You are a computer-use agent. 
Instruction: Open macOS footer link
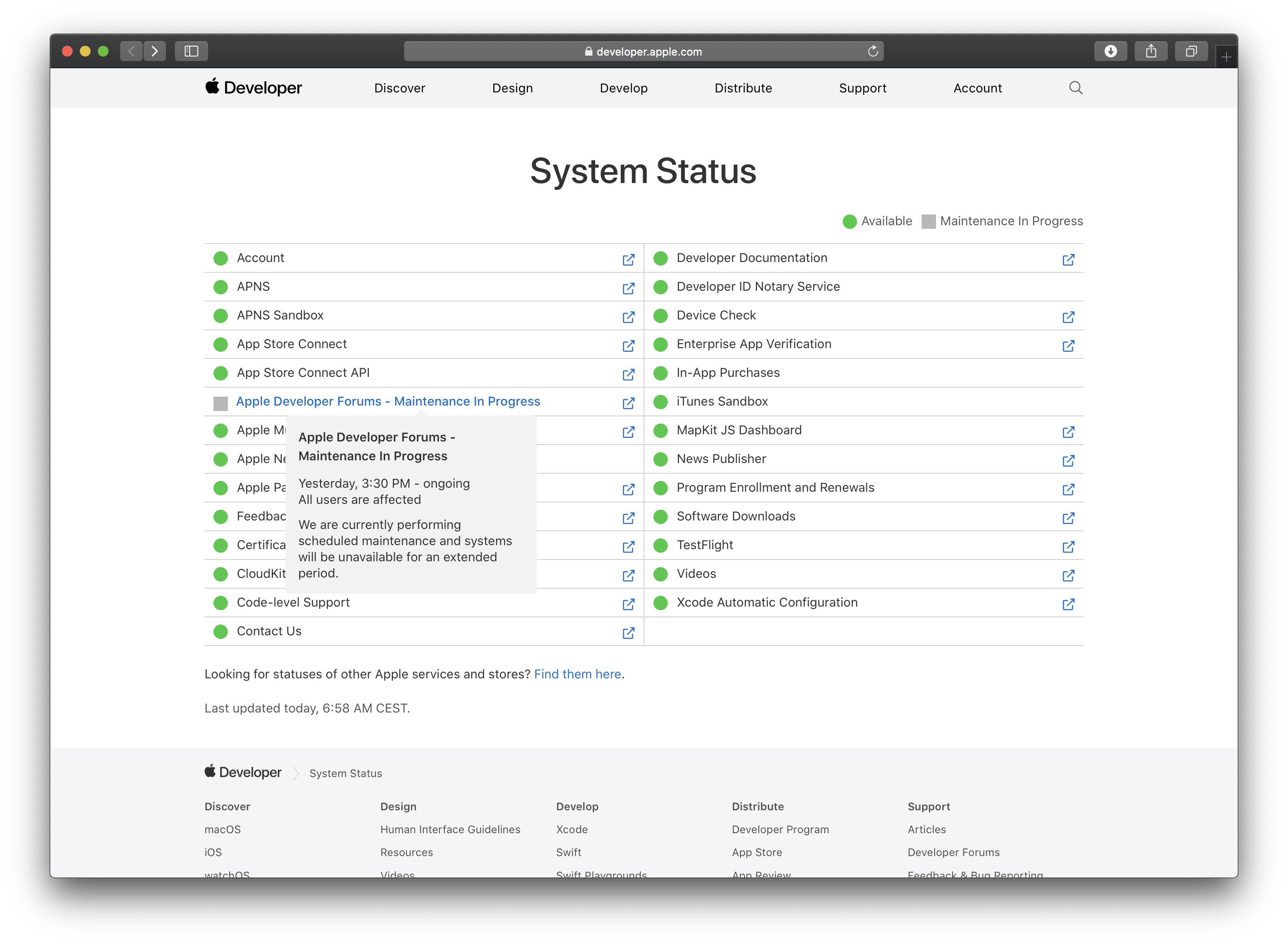tap(222, 829)
